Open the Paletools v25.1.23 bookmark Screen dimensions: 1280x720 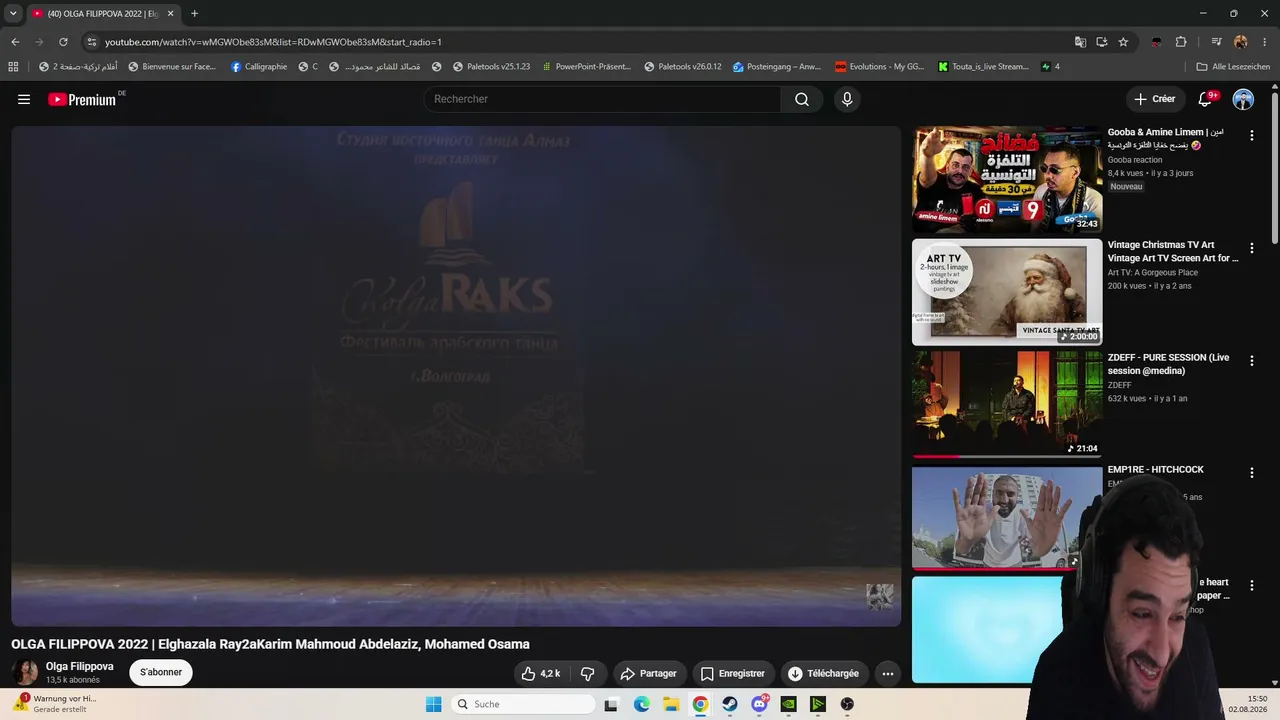(491, 67)
